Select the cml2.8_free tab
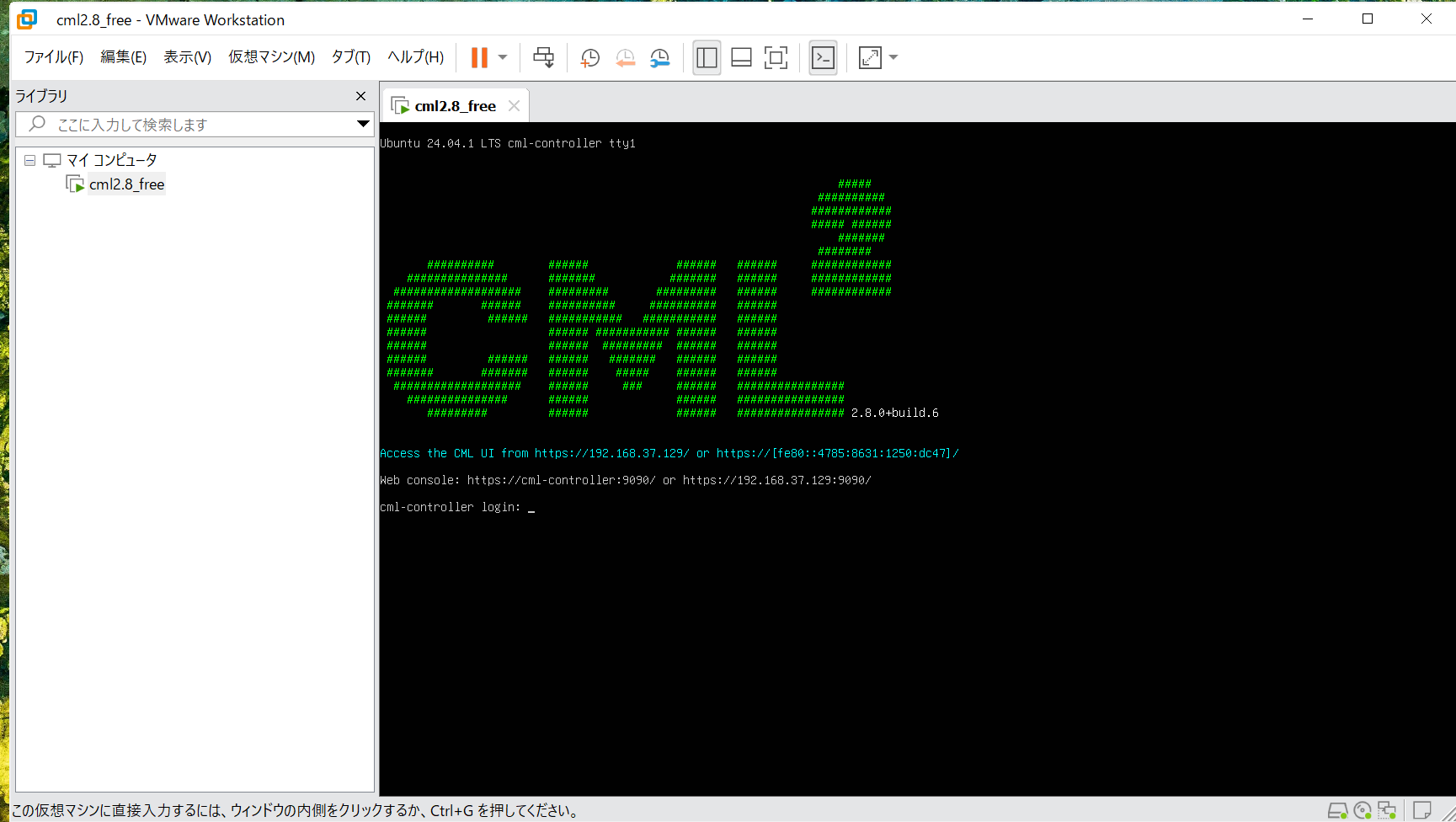The image size is (1456, 822). (x=455, y=104)
